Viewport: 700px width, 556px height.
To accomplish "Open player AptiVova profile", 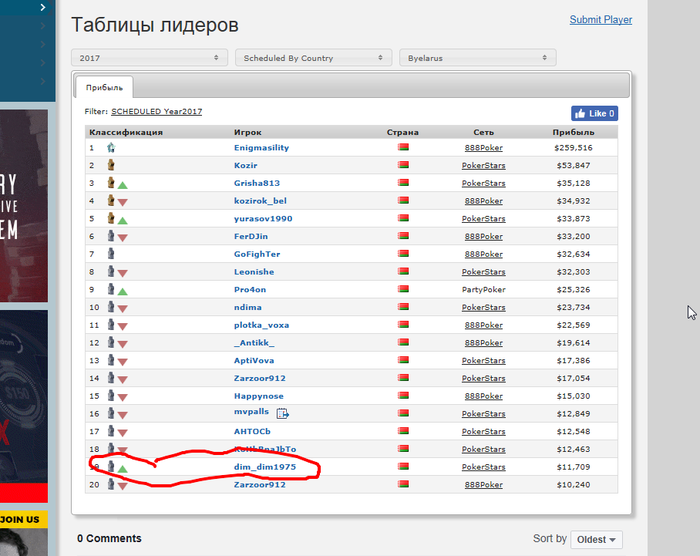I will pos(254,360).
